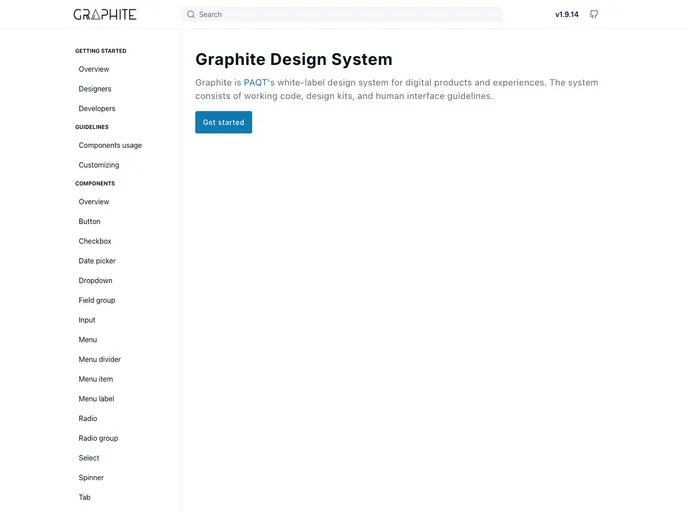The height and width of the screenshot is (512, 688).
Task: Focus the Search input field
Action: 341,14
